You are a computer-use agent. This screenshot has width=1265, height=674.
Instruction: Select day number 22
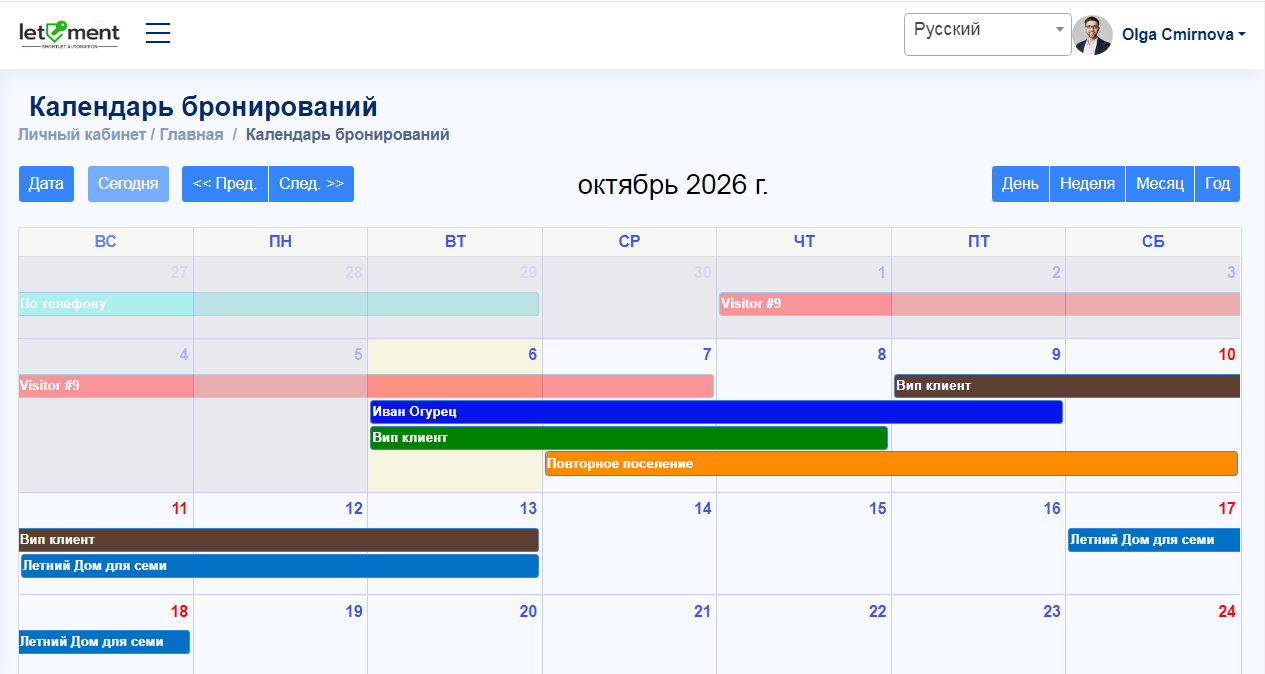tap(877, 612)
